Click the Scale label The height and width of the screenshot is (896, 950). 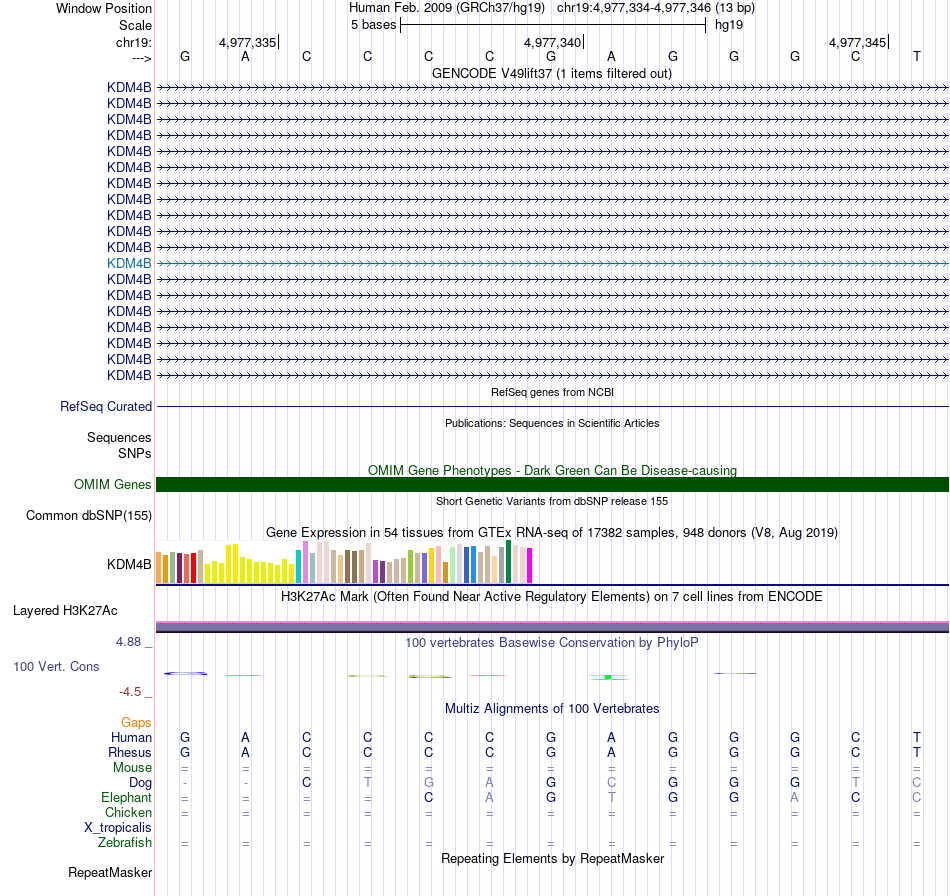click(x=135, y=25)
